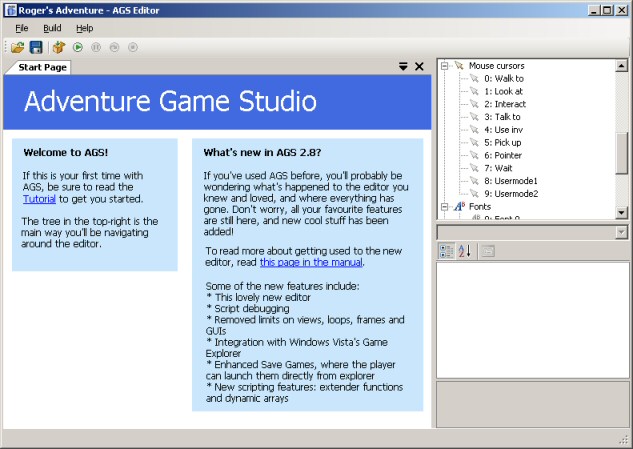Open the tab list dropdown arrow
Image resolution: width=633 pixels, height=449 pixels.
click(x=403, y=67)
